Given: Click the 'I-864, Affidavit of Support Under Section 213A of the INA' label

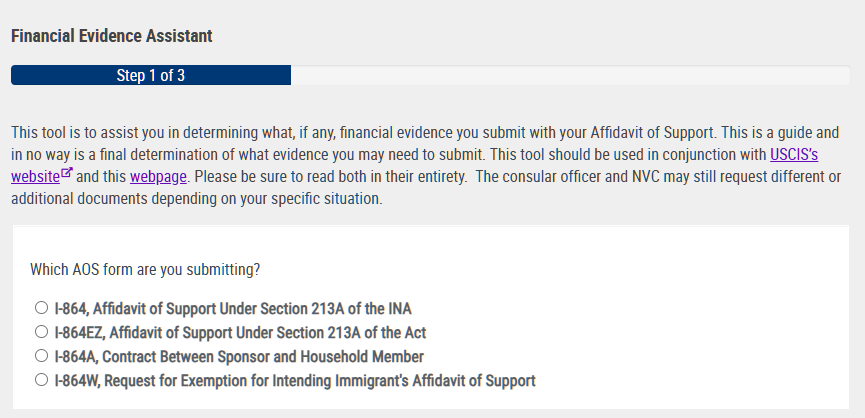Looking at the screenshot, I should point(233,308).
